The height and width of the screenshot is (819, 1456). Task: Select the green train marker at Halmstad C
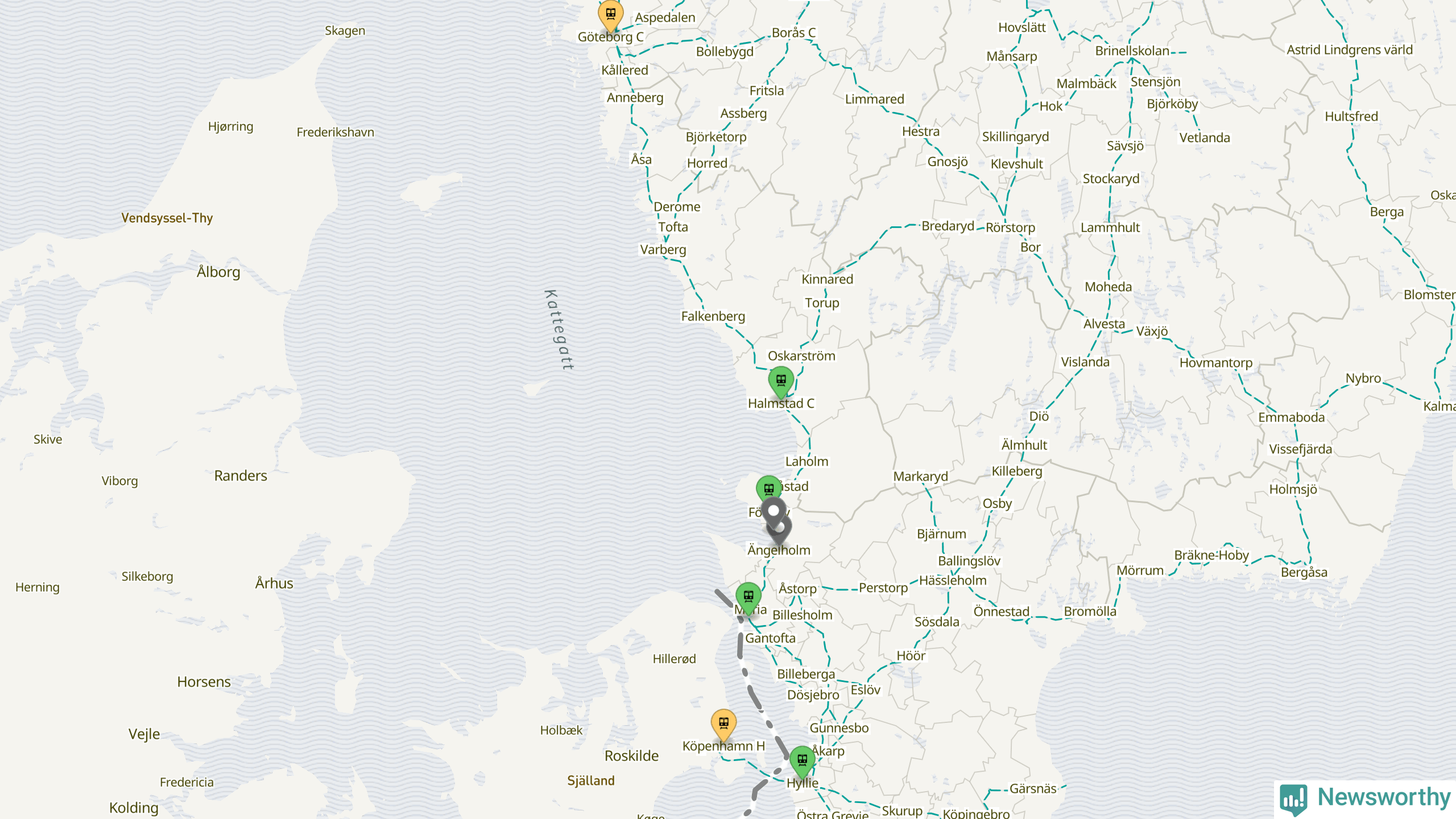(781, 382)
